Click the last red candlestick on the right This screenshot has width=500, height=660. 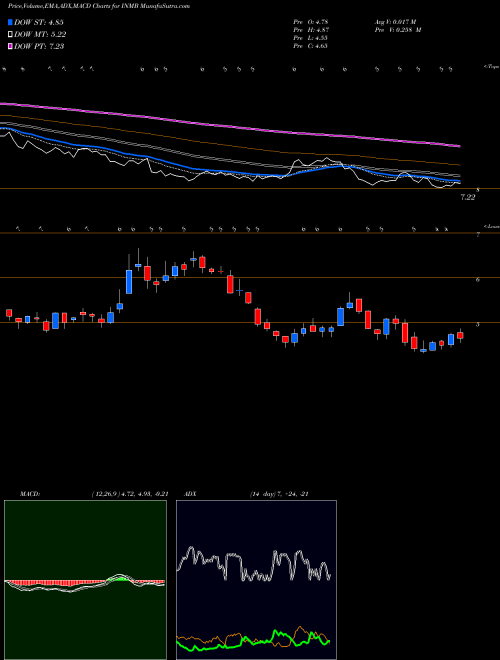coord(460,335)
